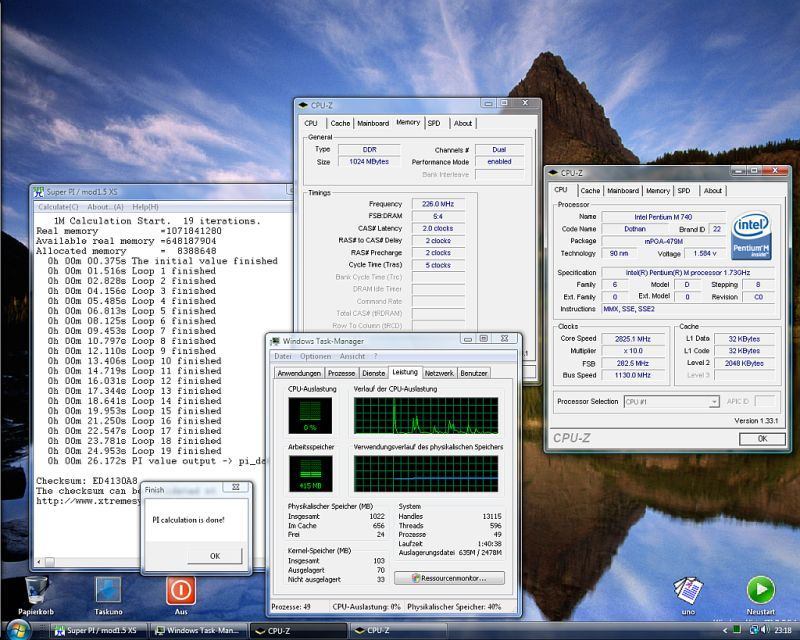The width and height of the screenshot is (800, 640).
Task: Click the physical memory history graph
Action: click(426, 474)
